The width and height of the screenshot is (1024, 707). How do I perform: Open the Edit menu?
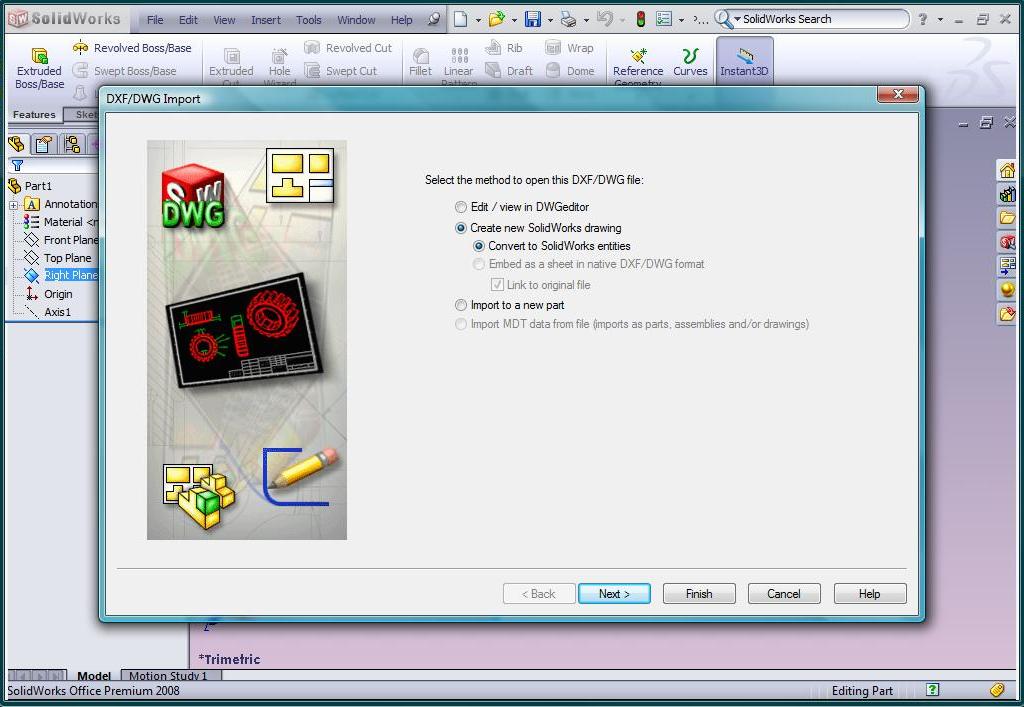[188, 20]
